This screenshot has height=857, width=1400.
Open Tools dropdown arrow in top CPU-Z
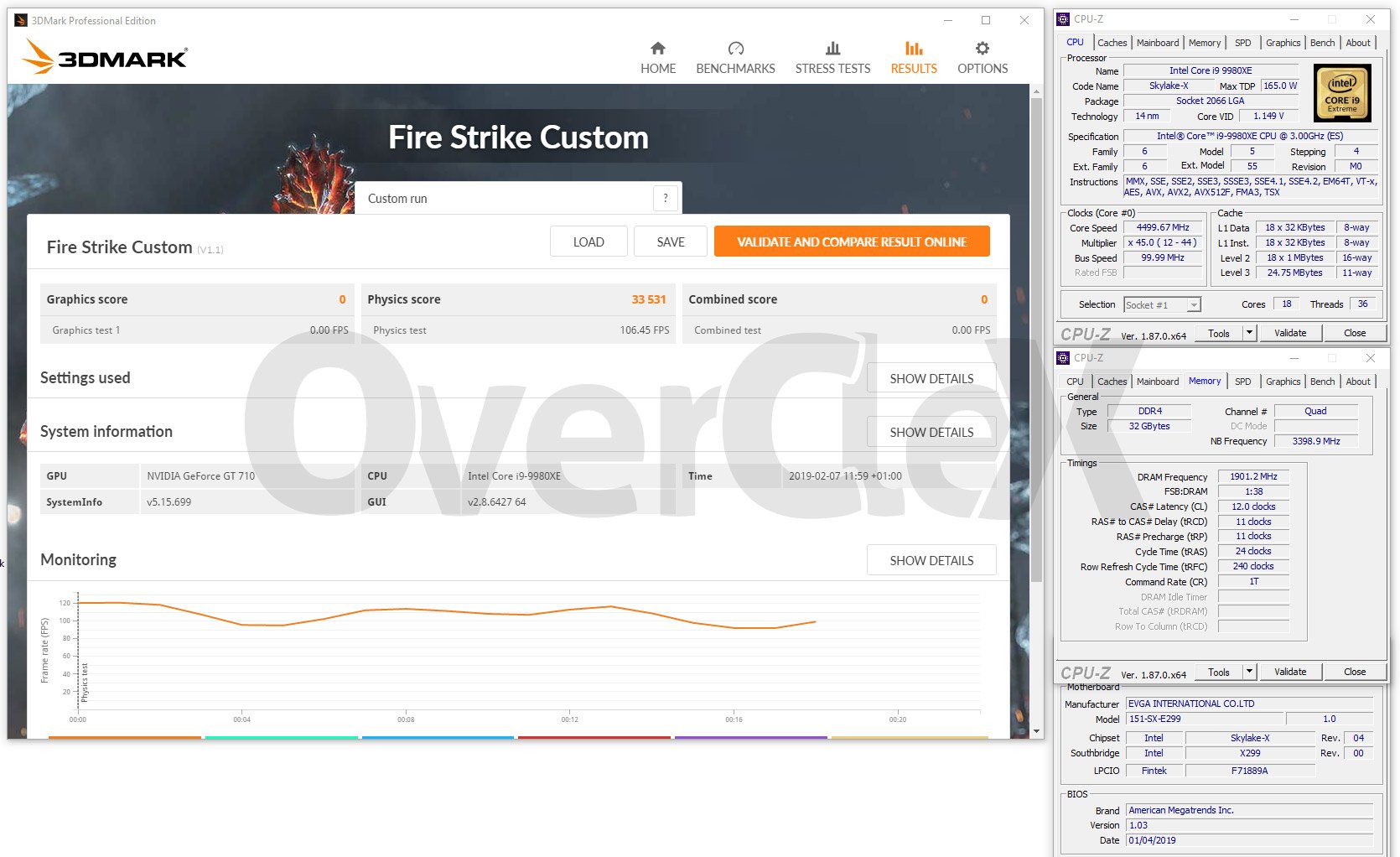point(1249,333)
